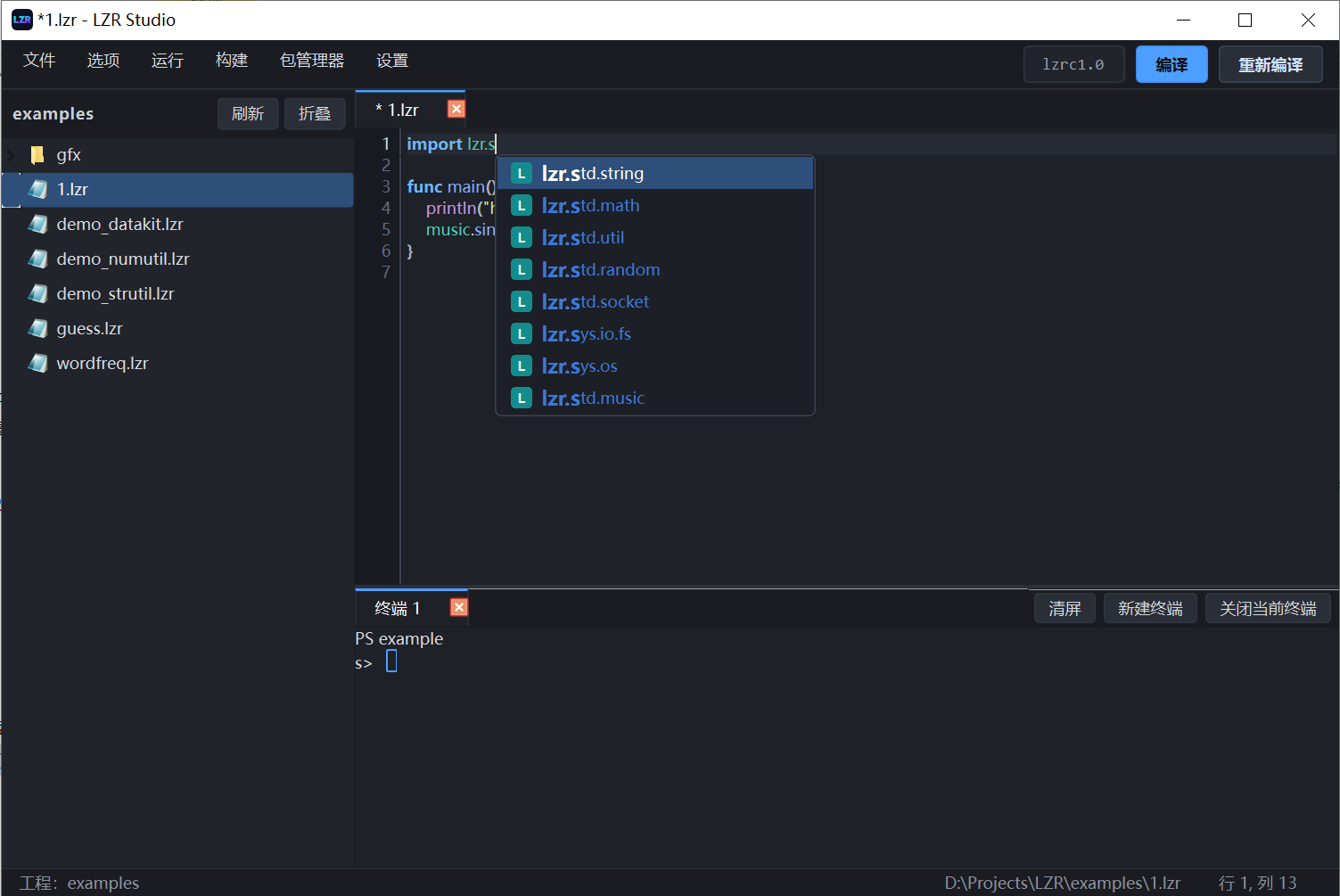Pick the lzr.sys.io.fs suggestion

tap(655, 334)
